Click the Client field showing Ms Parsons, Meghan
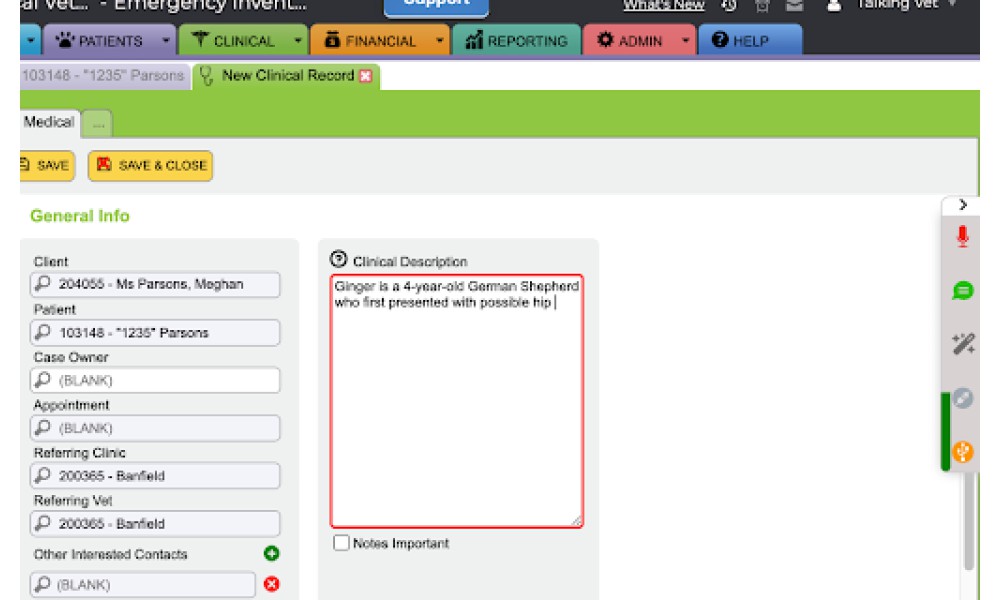 click(x=155, y=284)
